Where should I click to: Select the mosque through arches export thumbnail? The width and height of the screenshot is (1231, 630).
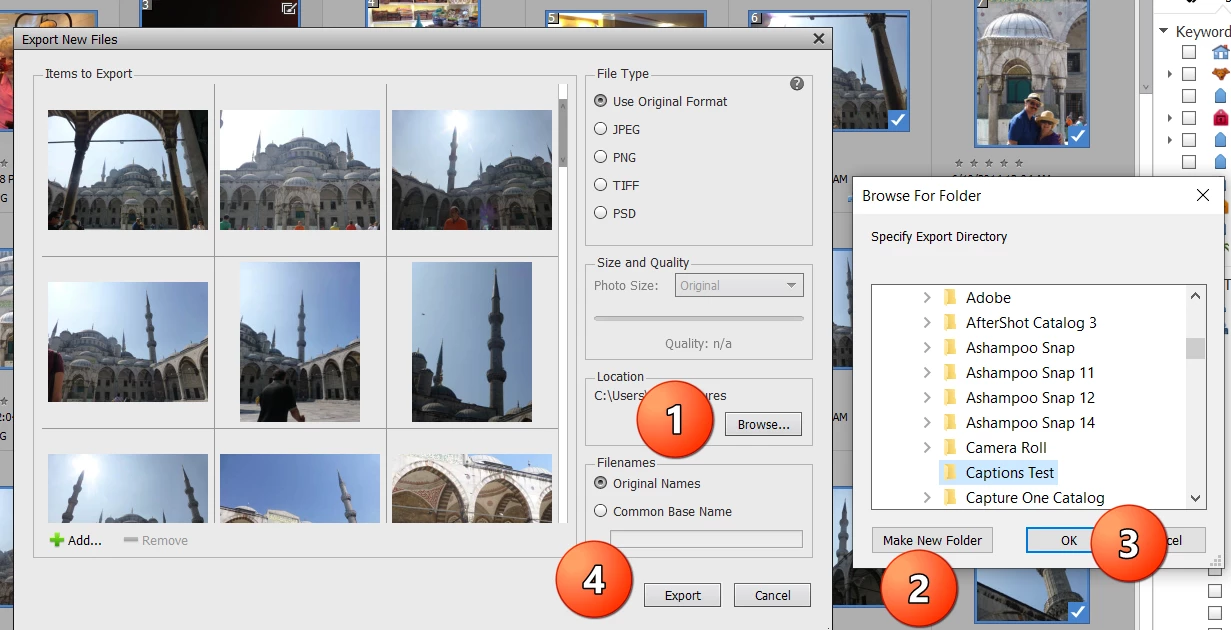point(128,170)
